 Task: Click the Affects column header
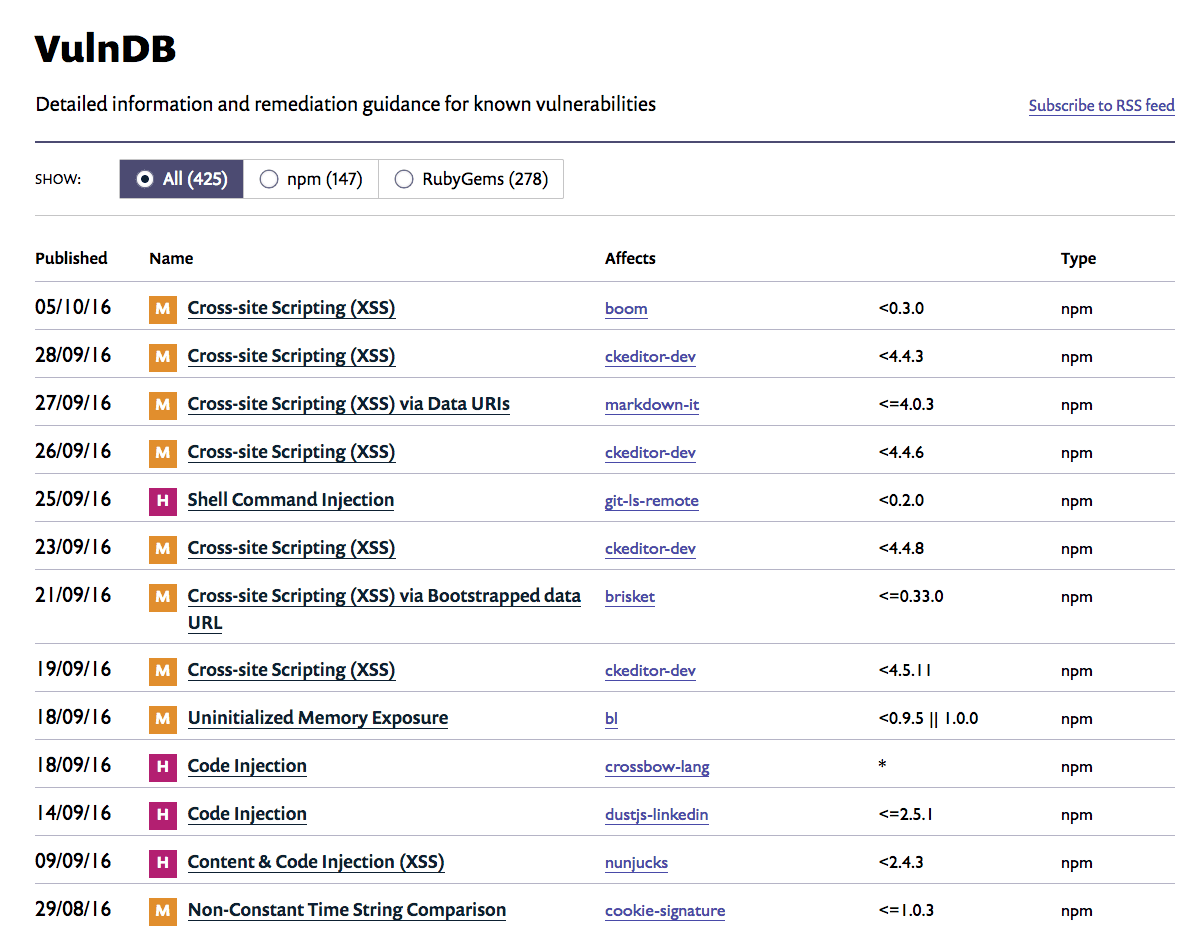(630, 258)
